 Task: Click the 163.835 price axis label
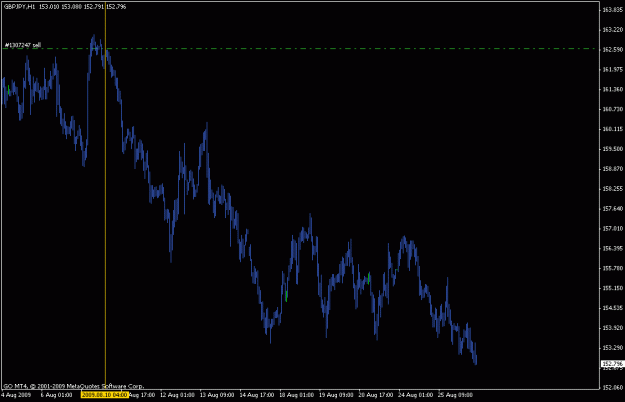tap(612, 10)
